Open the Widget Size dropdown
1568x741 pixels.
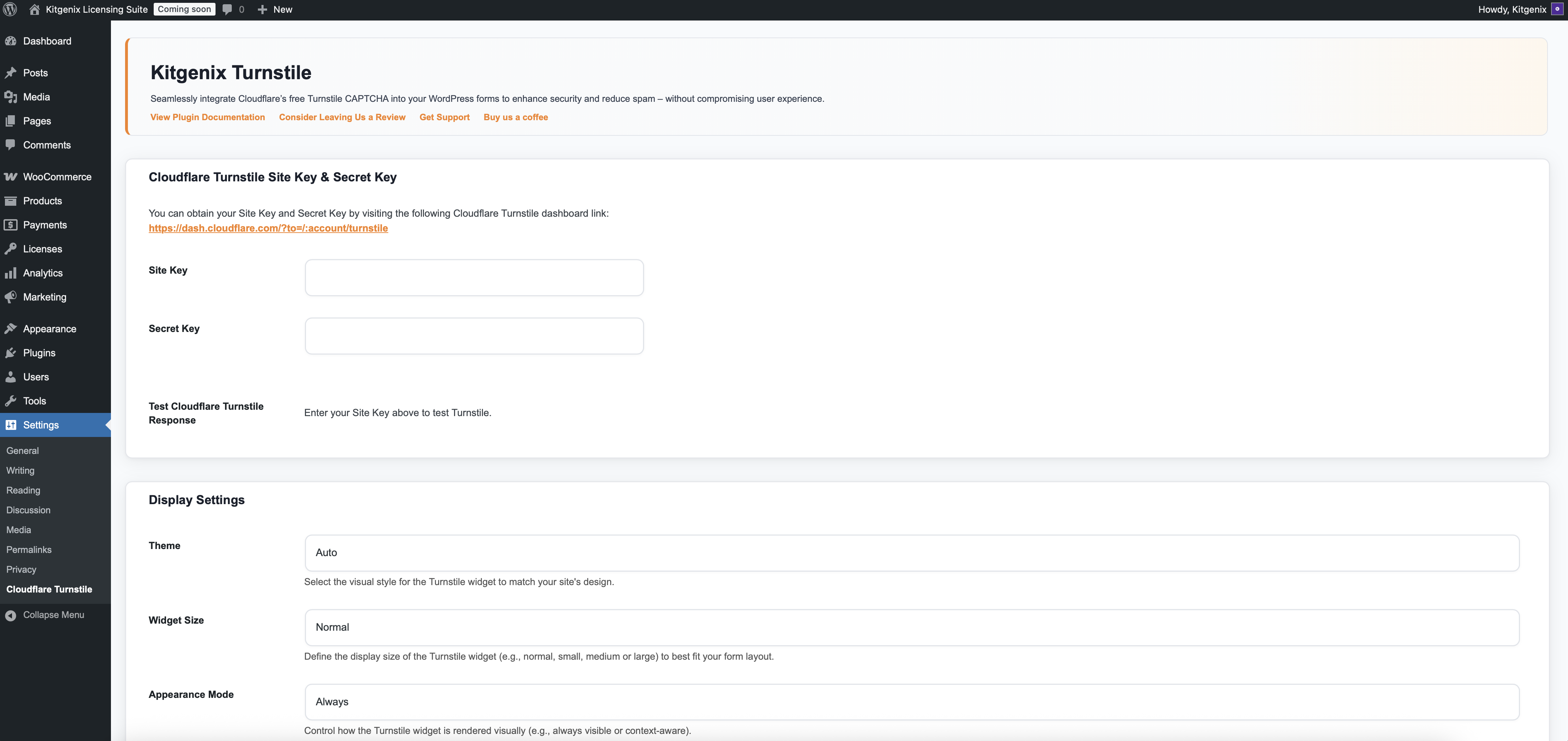(x=910, y=627)
